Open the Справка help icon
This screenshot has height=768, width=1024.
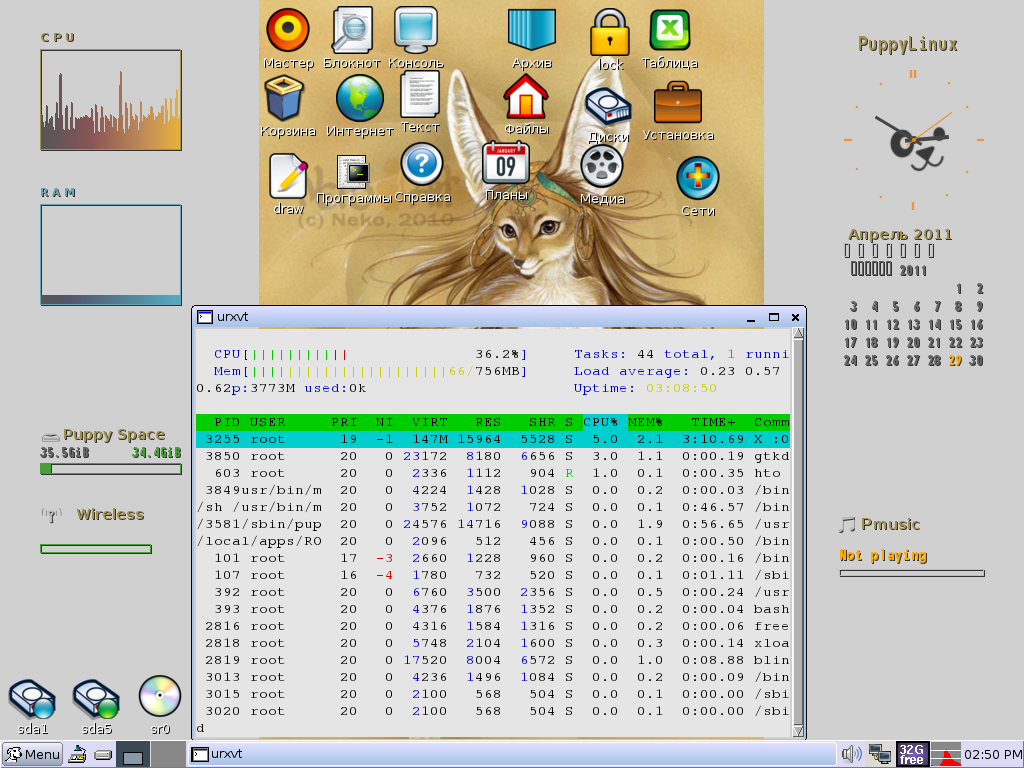click(422, 165)
